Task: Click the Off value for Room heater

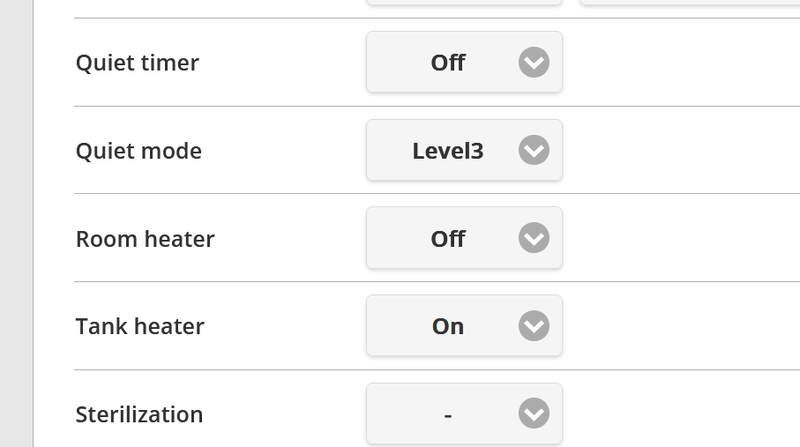Action: coord(447,240)
